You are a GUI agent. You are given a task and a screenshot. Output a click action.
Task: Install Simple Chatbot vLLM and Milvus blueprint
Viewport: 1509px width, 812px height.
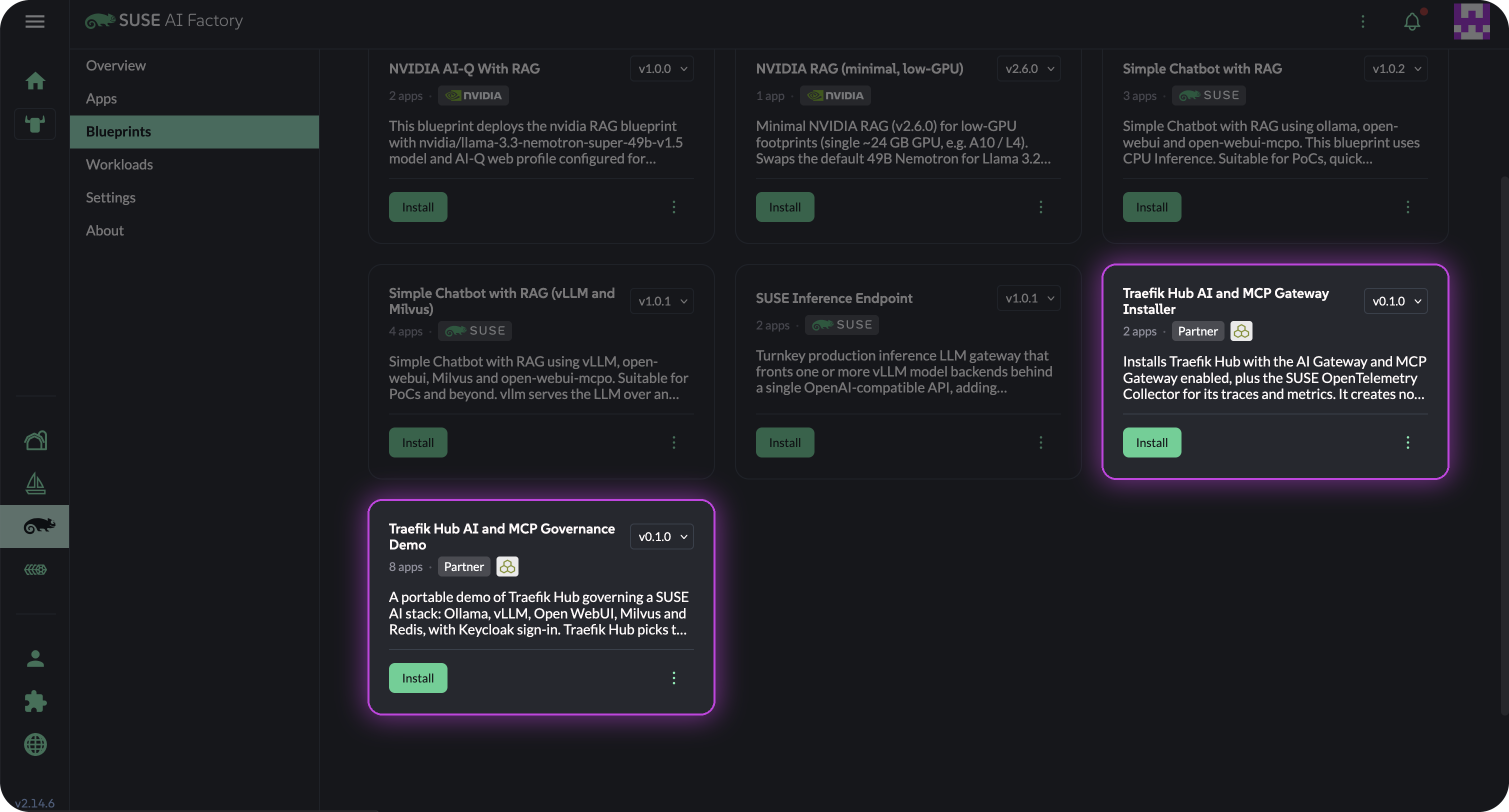(417, 442)
